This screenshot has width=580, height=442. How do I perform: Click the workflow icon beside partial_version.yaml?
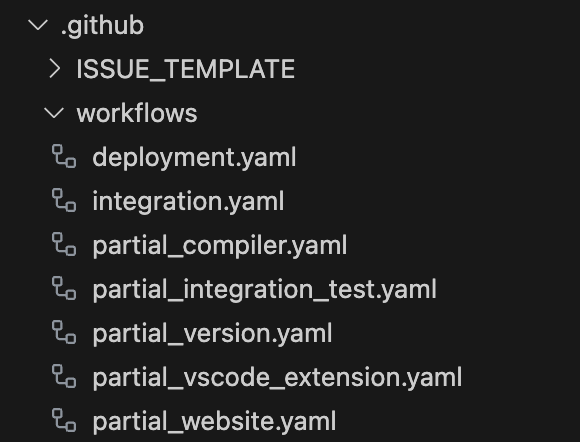(64, 333)
